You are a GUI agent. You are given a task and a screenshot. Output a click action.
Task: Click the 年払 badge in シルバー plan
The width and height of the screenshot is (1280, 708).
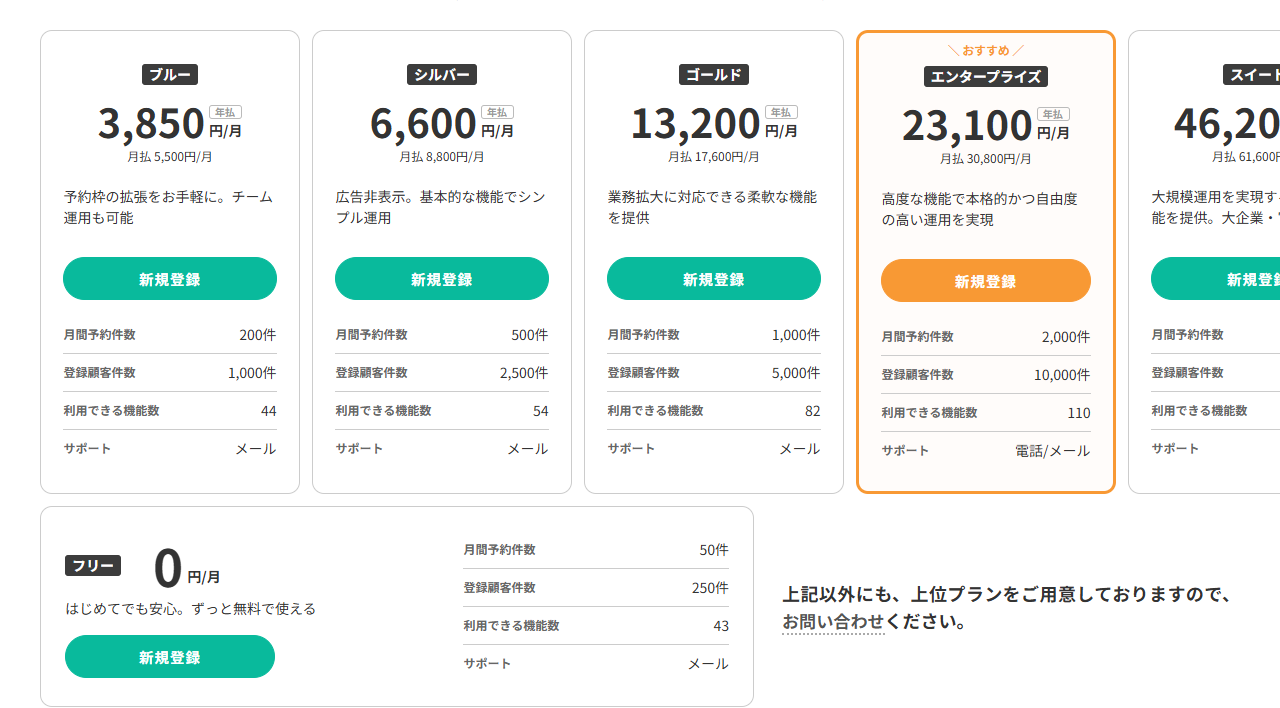(497, 112)
